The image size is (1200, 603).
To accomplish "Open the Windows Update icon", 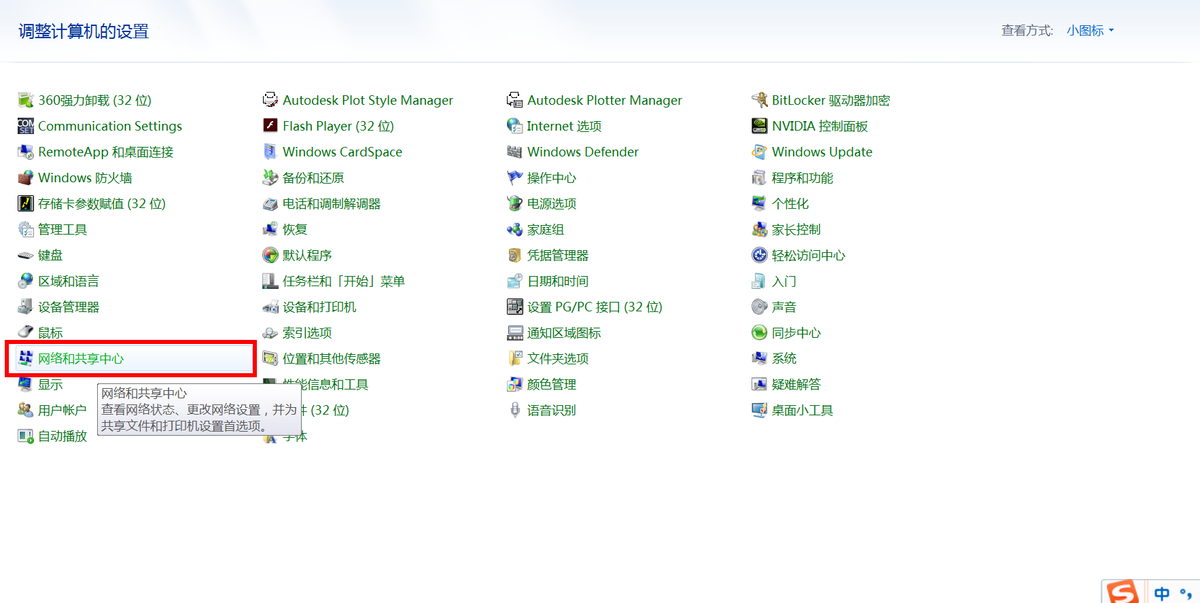I will tap(760, 152).
